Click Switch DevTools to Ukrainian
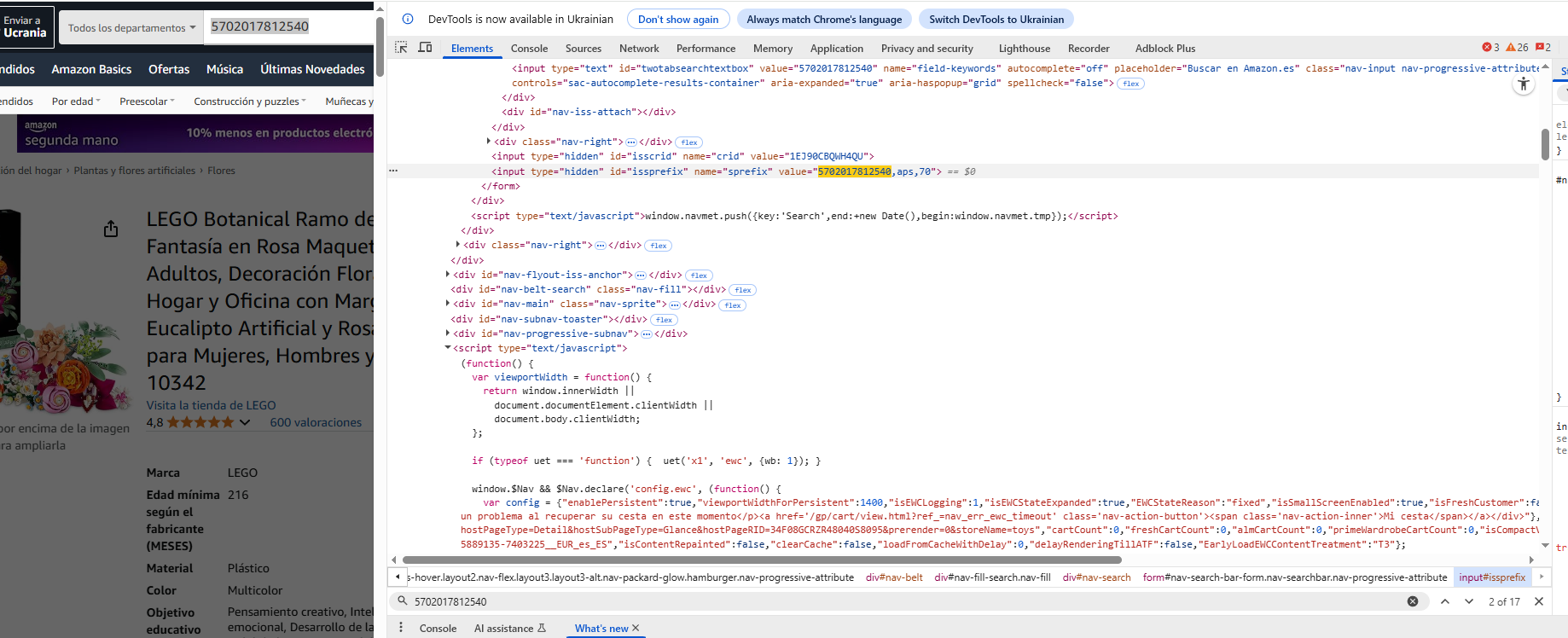The height and width of the screenshot is (638, 1568). (x=996, y=19)
